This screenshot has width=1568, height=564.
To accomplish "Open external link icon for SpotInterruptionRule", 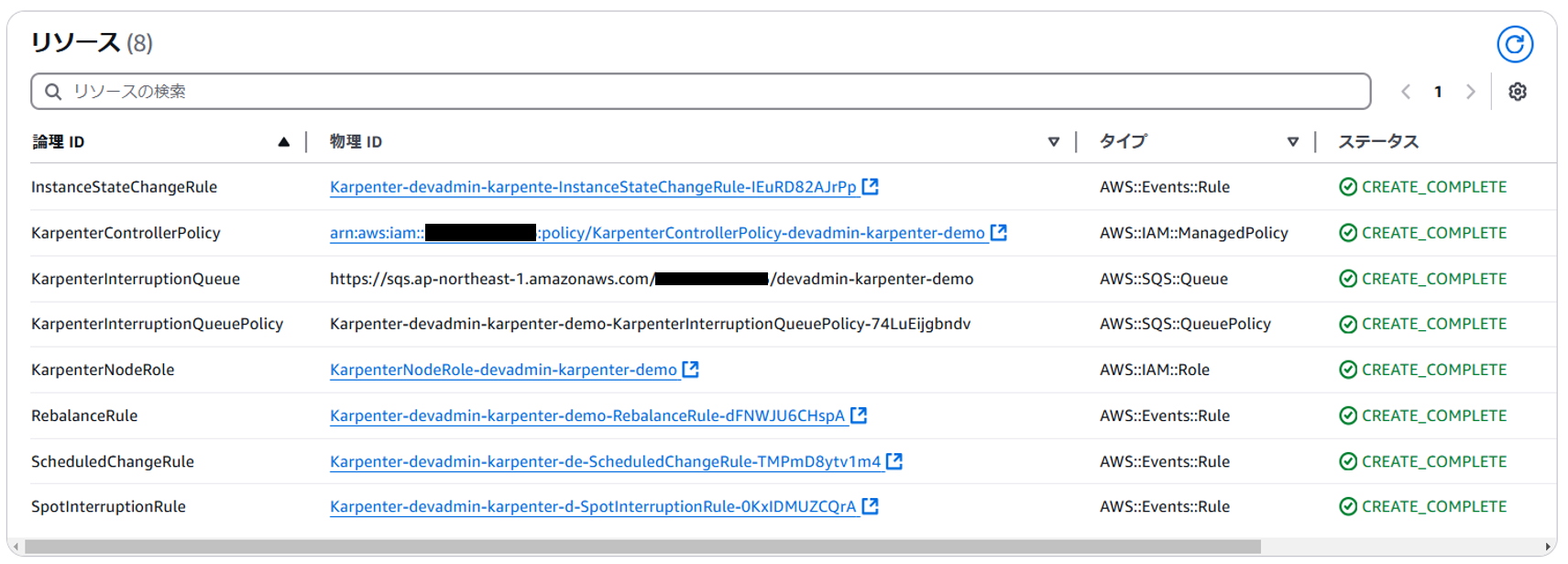I will tap(871, 505).
